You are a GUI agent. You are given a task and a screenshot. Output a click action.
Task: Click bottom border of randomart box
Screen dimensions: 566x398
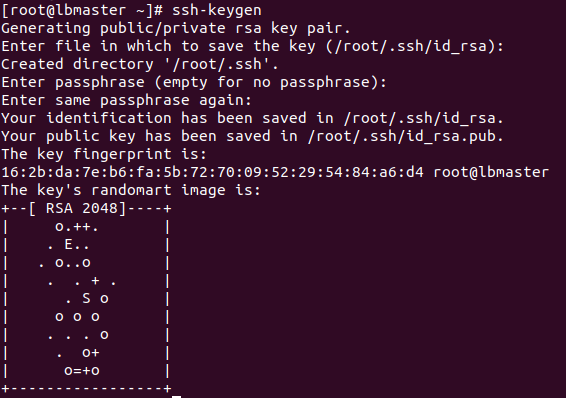(86, 389)
